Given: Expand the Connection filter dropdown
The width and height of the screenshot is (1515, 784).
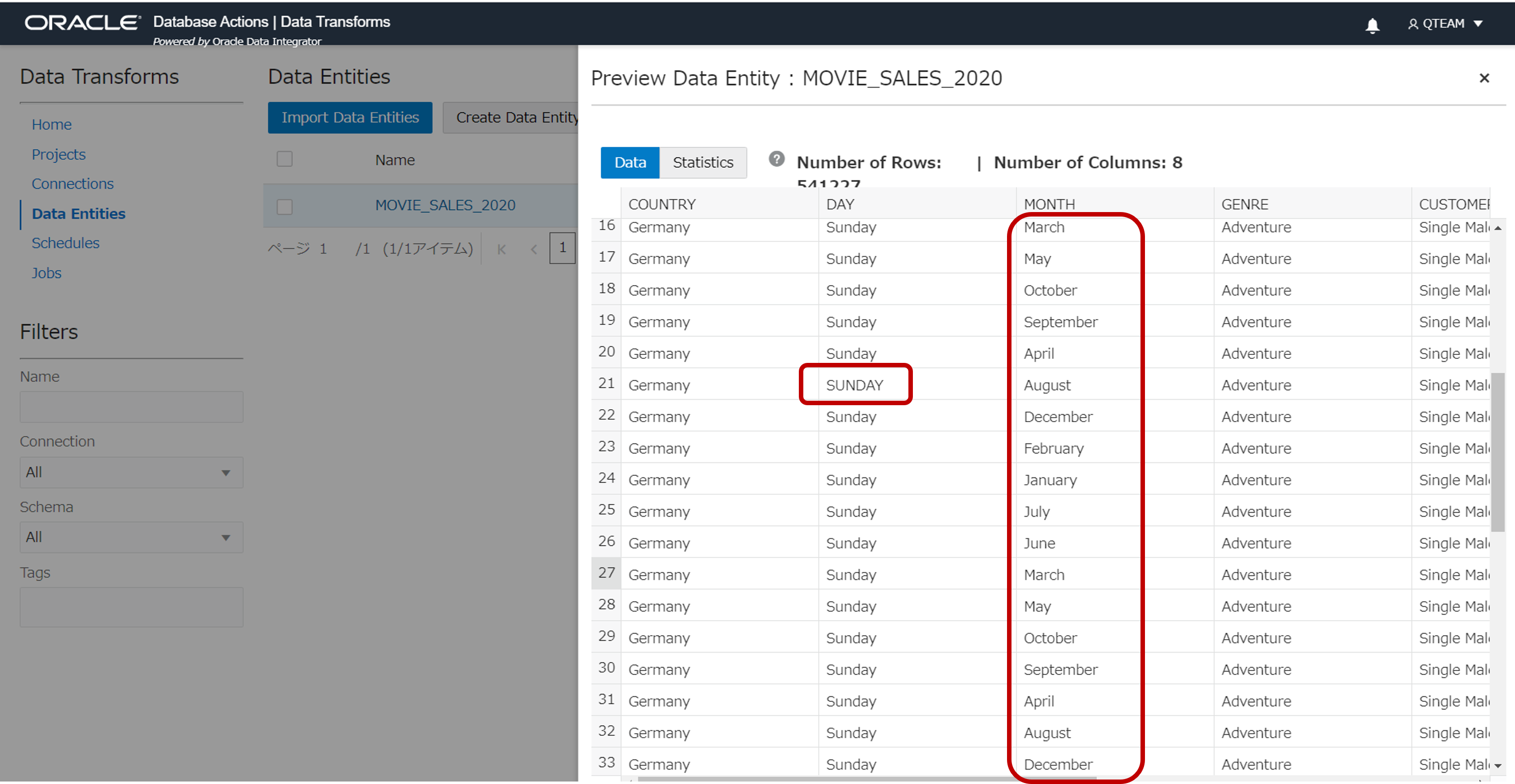Looking at the screenshot, I should [x=131, y=472].
